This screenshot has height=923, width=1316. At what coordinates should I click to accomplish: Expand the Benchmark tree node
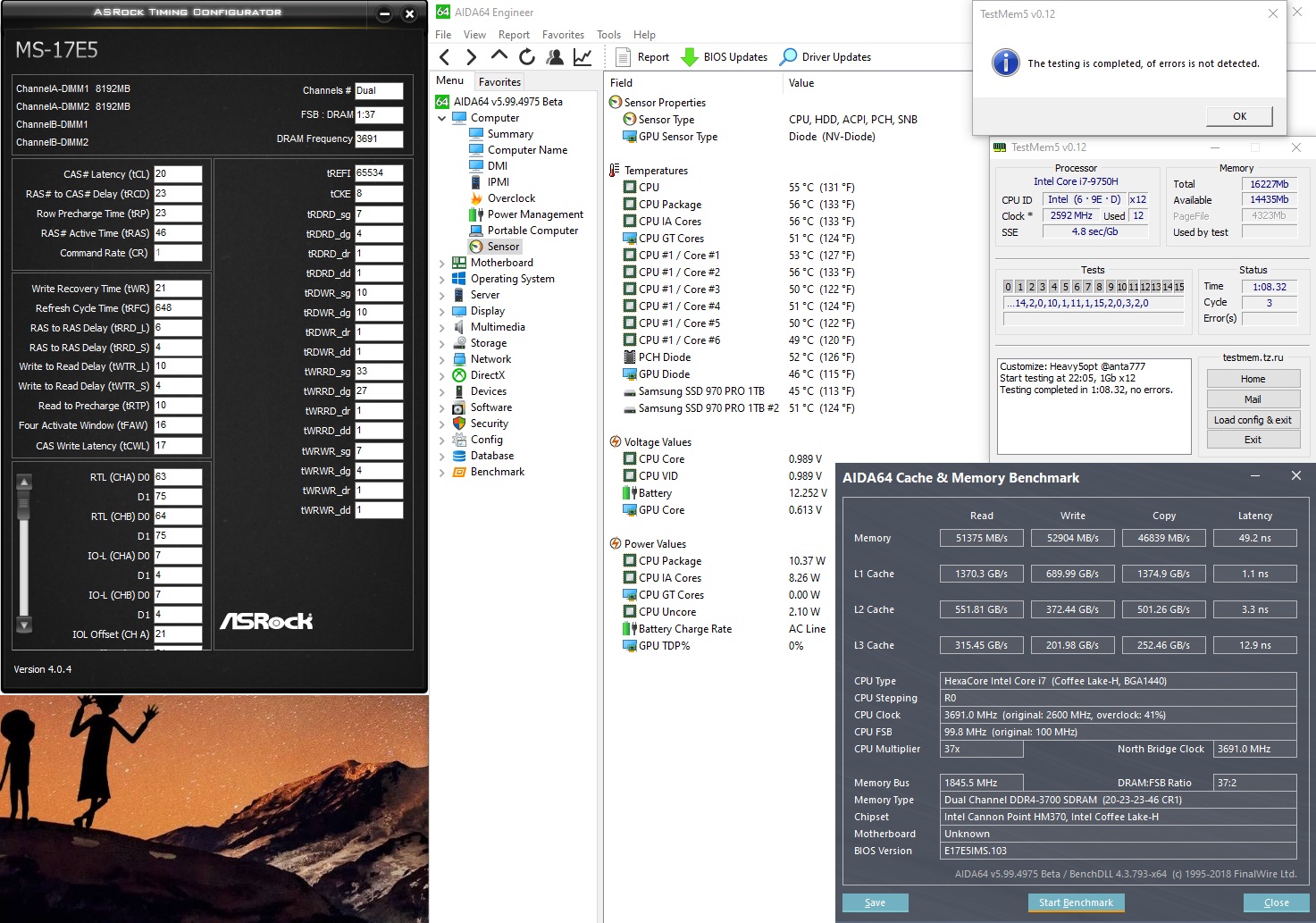[442, 473]
